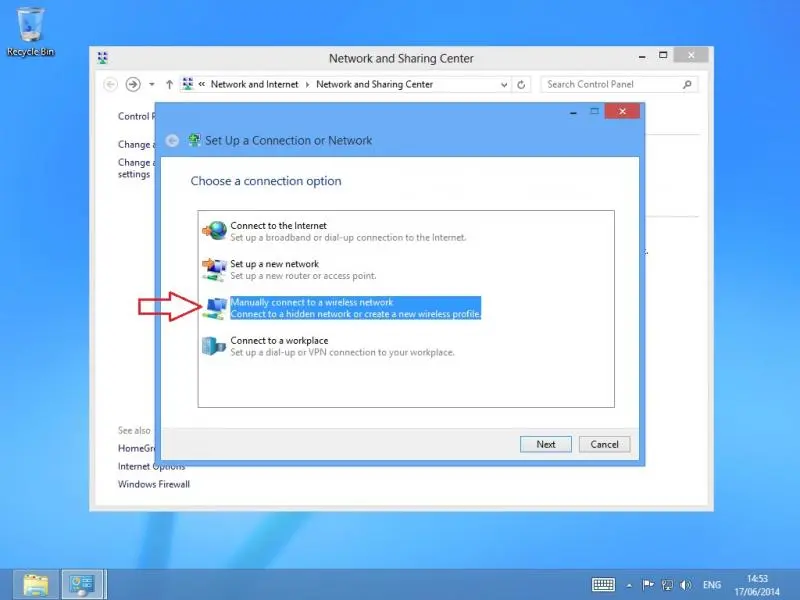
Task: Click the wizard's back arrow icon
Action: pos(173,141)
